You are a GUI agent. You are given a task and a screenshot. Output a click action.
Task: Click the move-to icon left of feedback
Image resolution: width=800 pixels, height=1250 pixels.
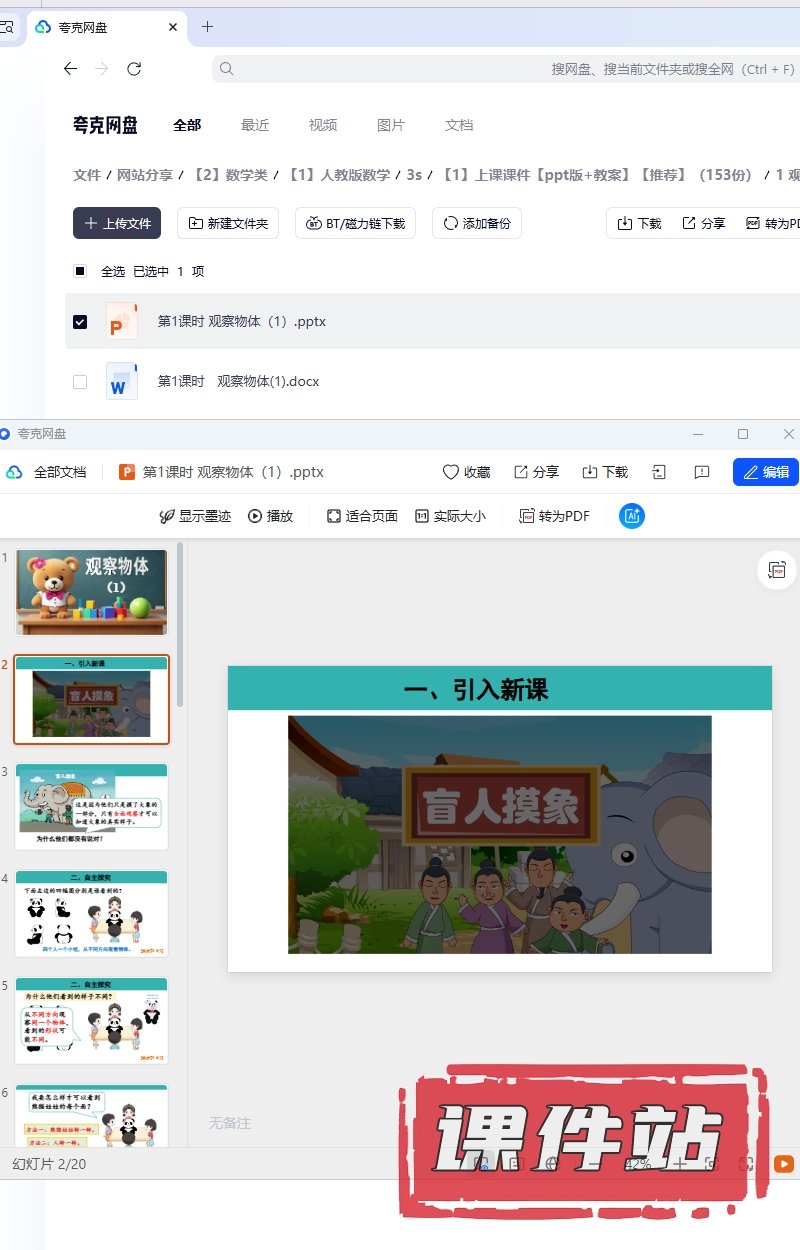659,472
